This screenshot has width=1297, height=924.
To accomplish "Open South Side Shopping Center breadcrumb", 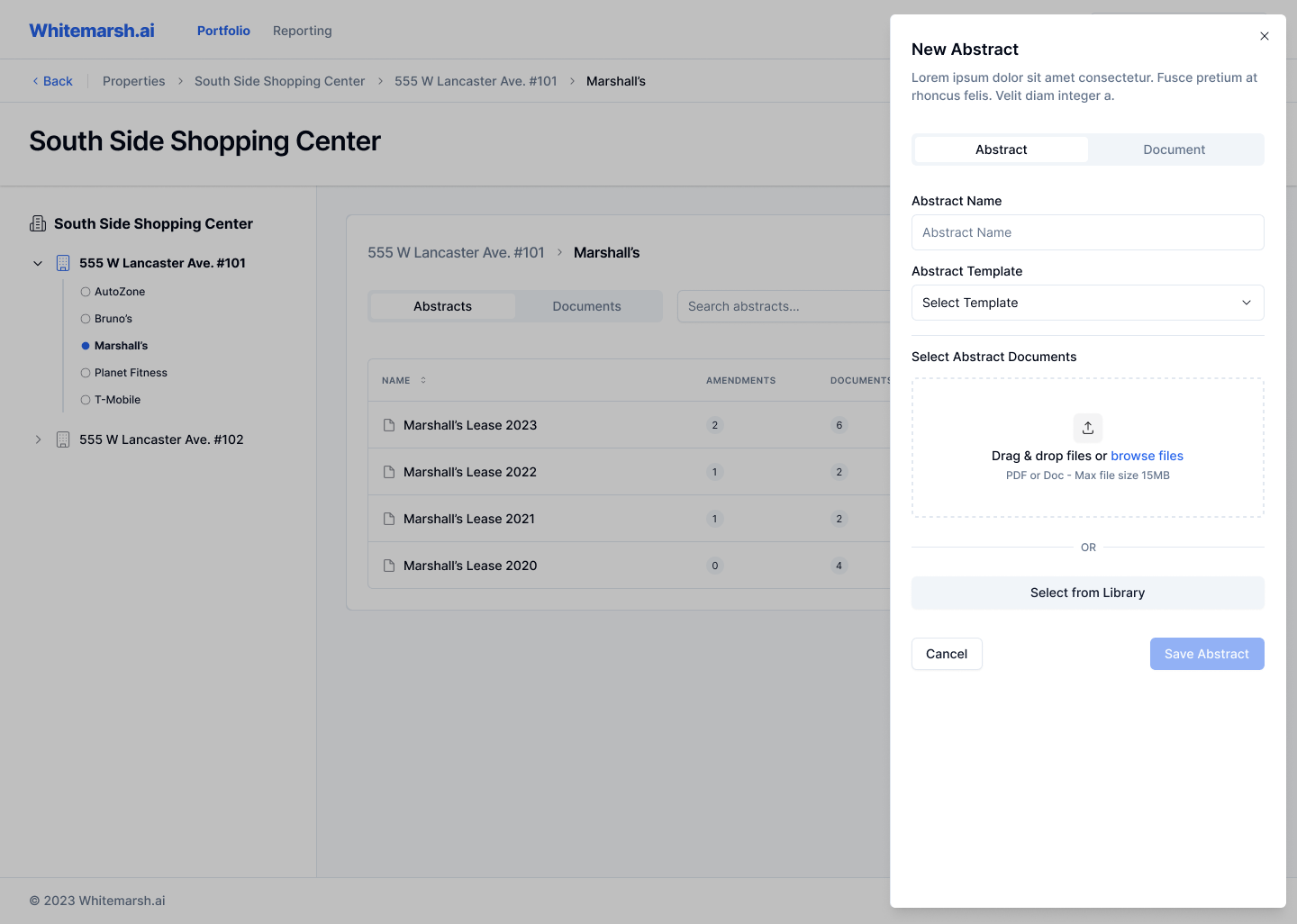I will pos(280,81).
